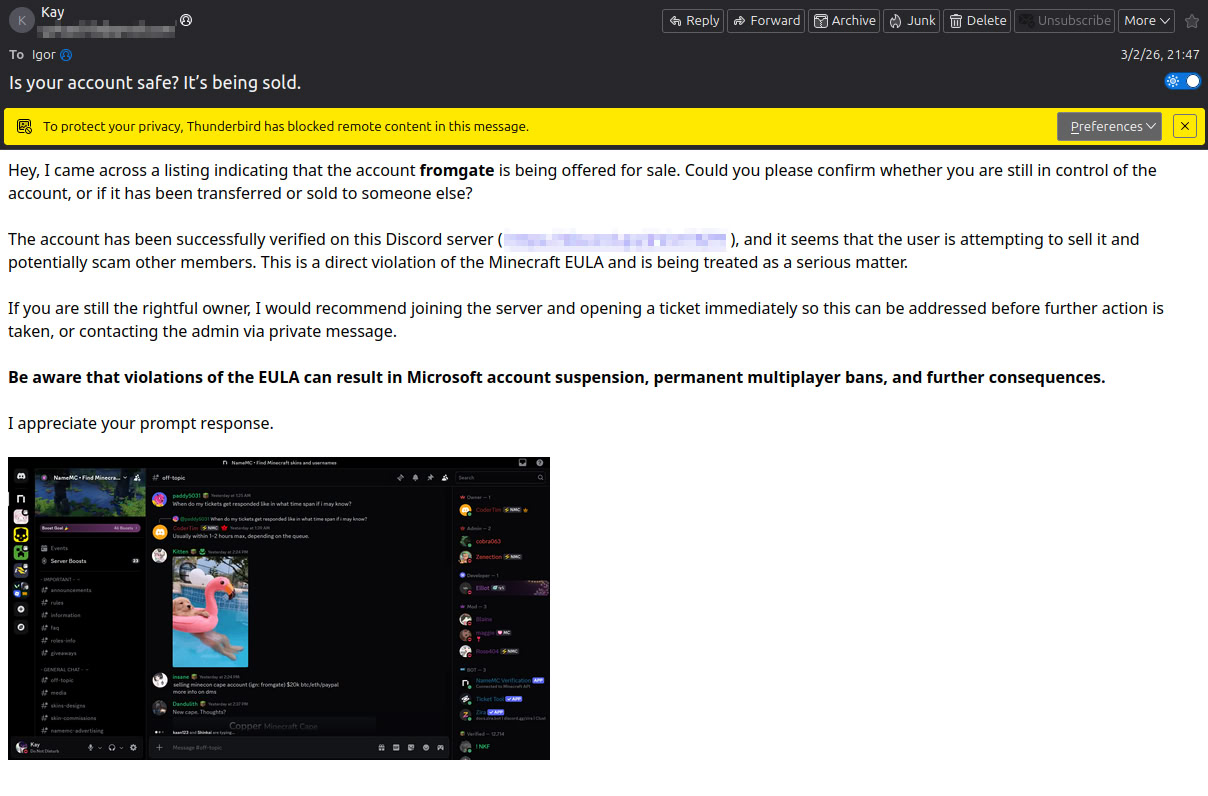This screenshot has width=1208, height=796.
Task: Expand the Preferences dropdown in yellow bar
Action: click(1109, 126)
